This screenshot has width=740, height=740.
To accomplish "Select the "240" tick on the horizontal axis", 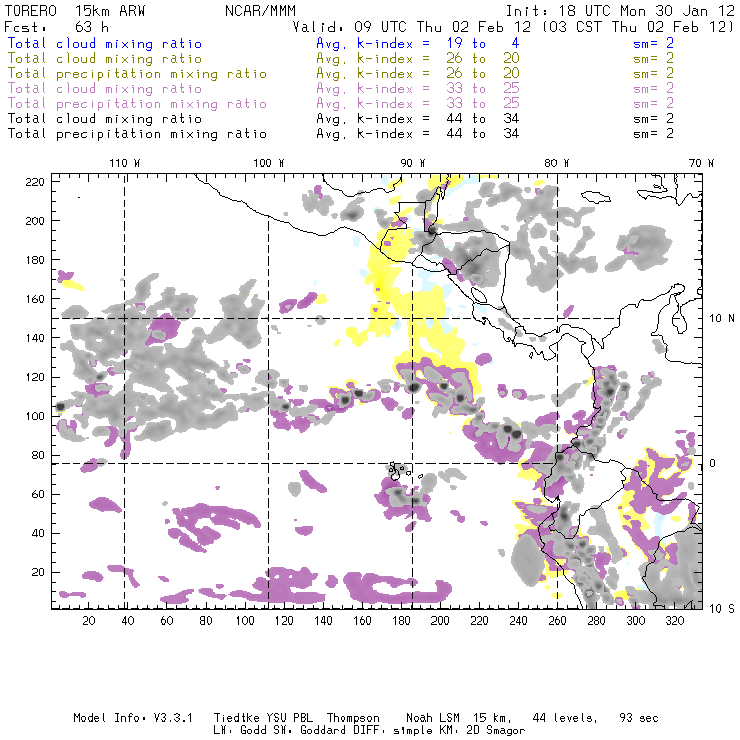I will pyautogui.click(x=518, y=621).
